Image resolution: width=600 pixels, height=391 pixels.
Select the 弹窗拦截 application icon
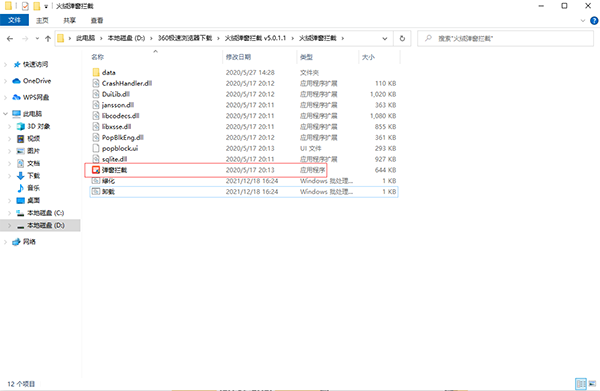[x=96, y=170]
